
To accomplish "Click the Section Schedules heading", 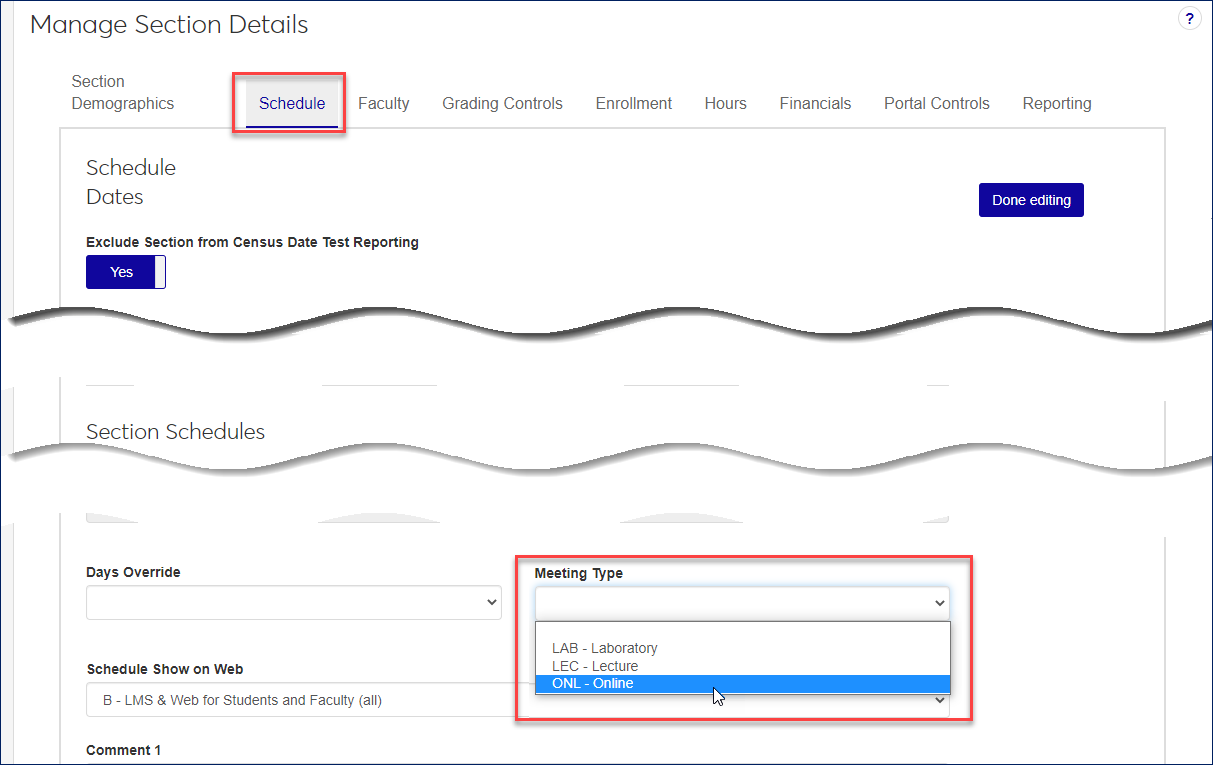I will [176, 432].
